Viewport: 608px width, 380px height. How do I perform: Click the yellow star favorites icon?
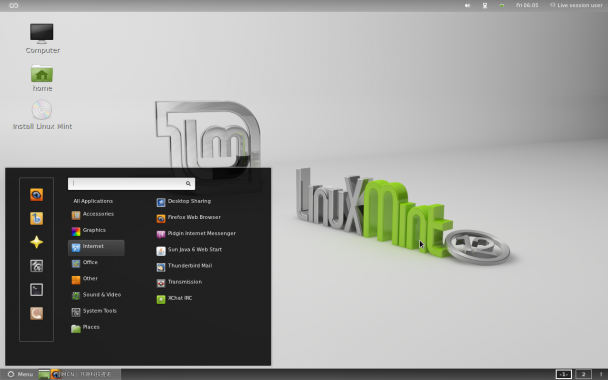36,242
